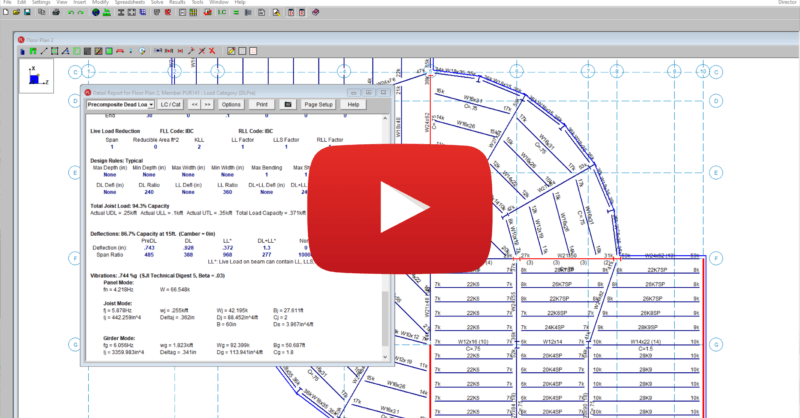Viewport: 800px width, 418px height.
Task: Go to next member with >> button
Action: click(x=207, y=103)
